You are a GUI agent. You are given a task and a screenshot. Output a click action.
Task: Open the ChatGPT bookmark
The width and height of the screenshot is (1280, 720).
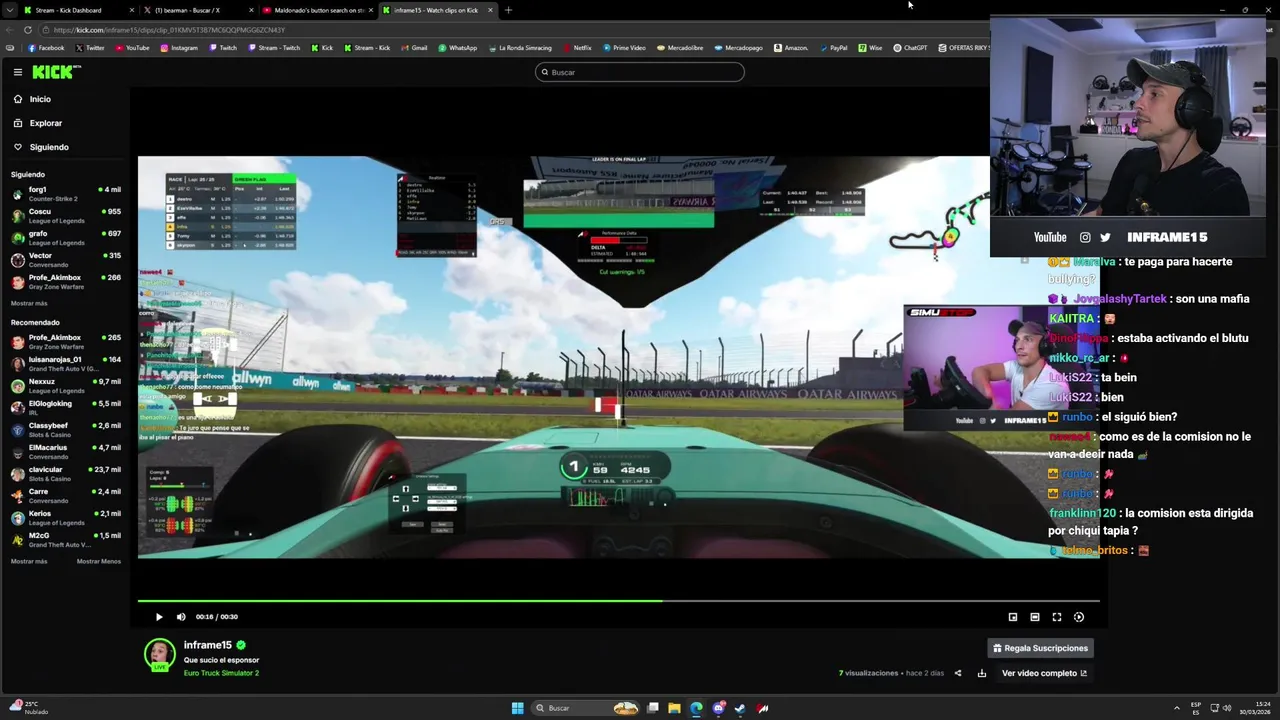click(x=910, y=48)
